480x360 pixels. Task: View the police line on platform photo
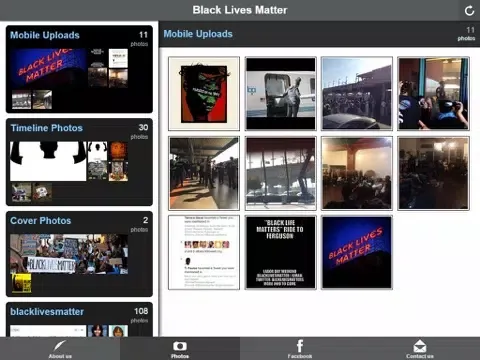[x=204, y=173]
